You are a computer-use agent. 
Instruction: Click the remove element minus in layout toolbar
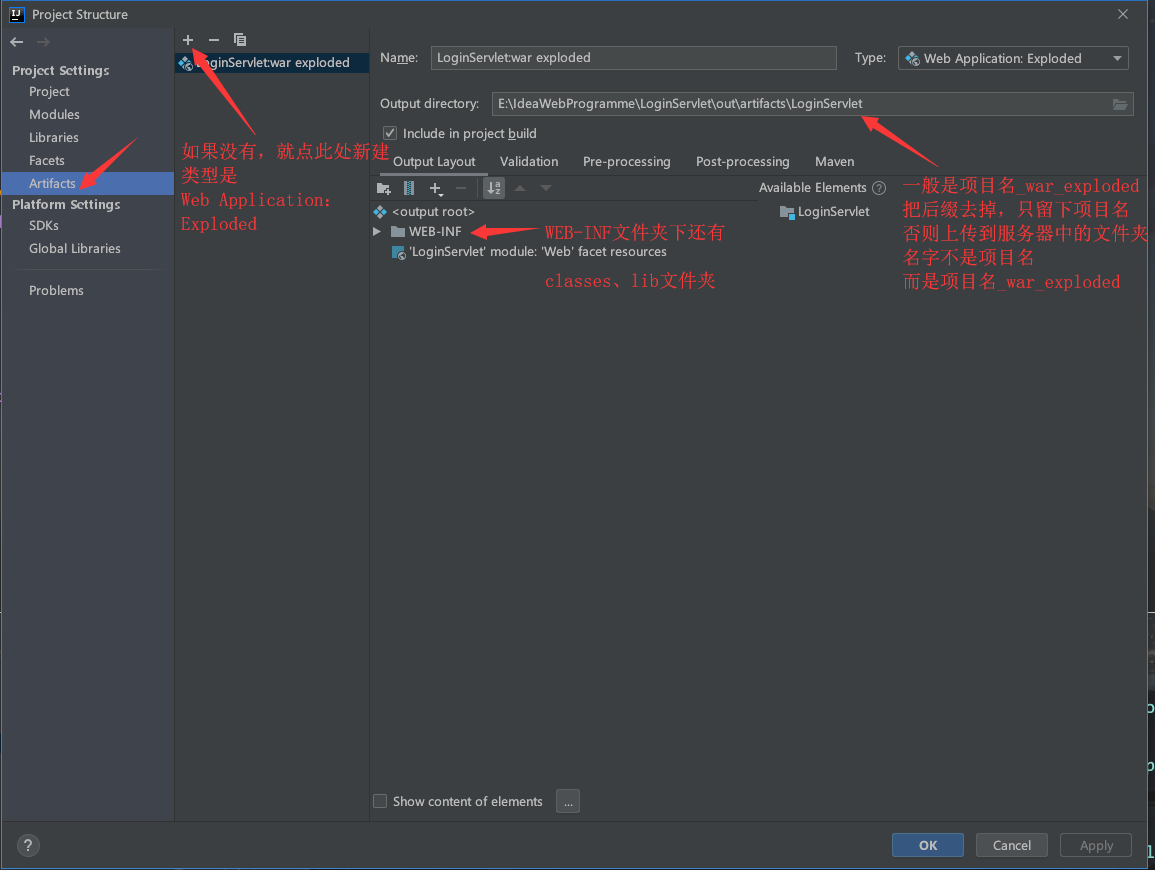coord(461,189)
